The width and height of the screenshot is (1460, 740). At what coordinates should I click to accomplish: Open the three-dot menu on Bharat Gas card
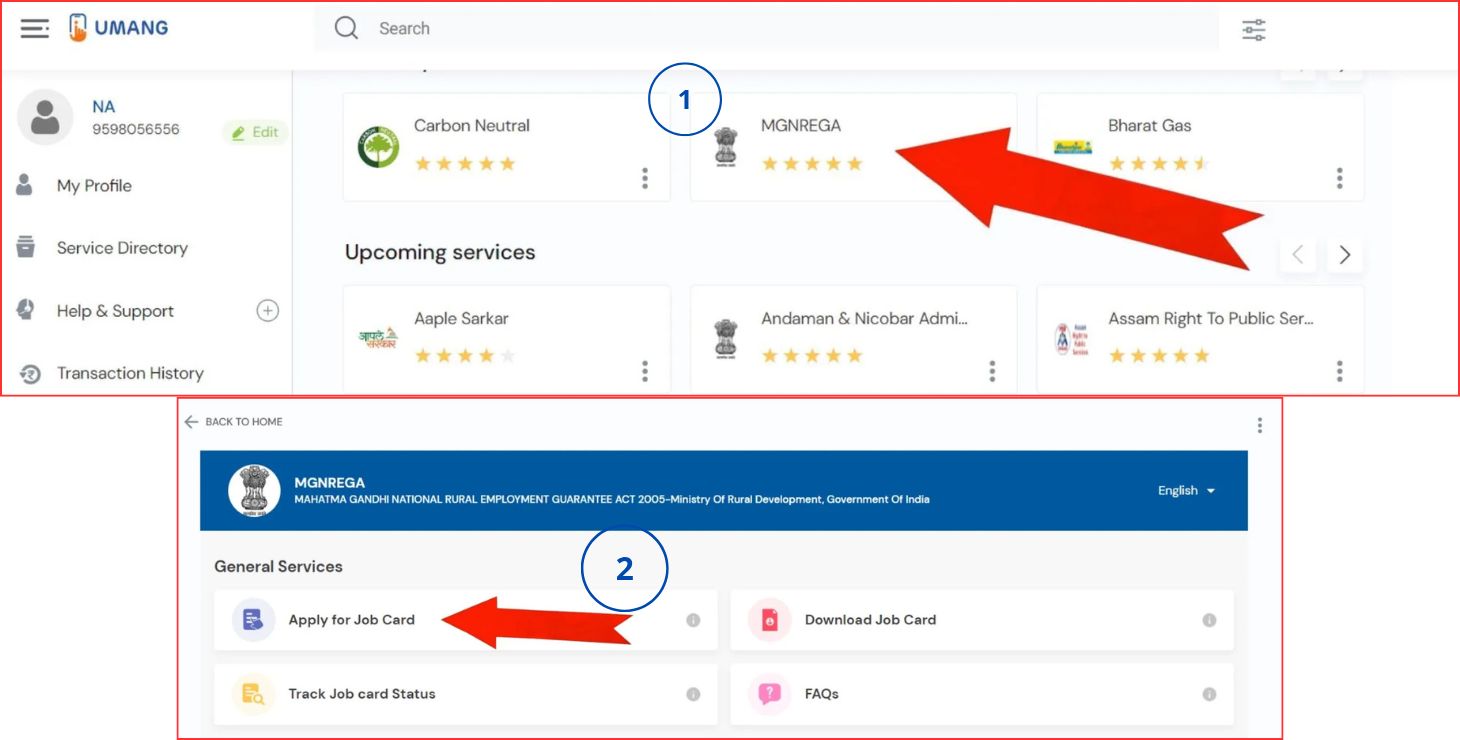tap(1339, 178)
